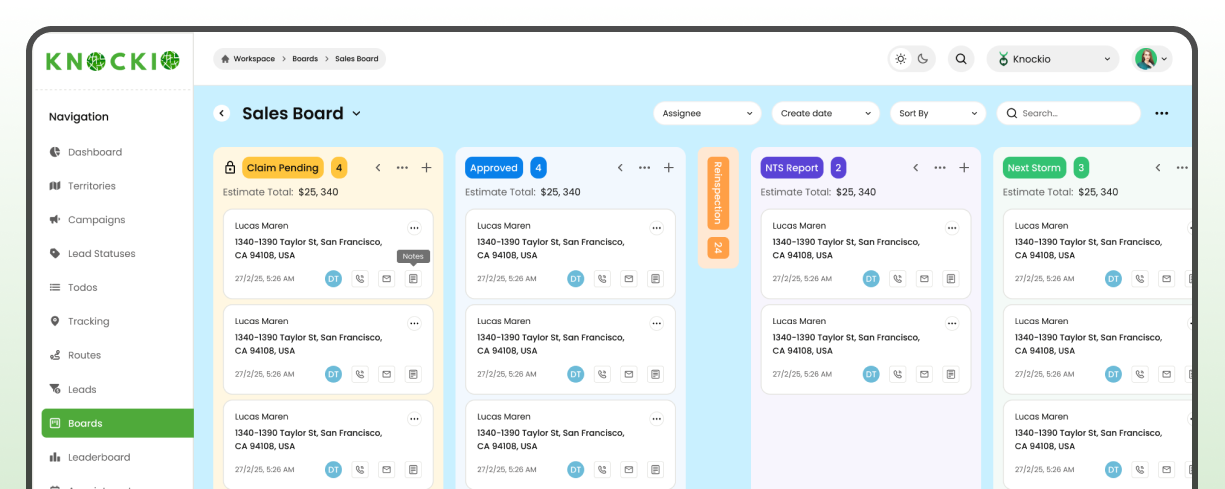Click the Sales Board breadcrumb
The width and height of the screenshot is (1225, 489).
(x=357, y=59)
